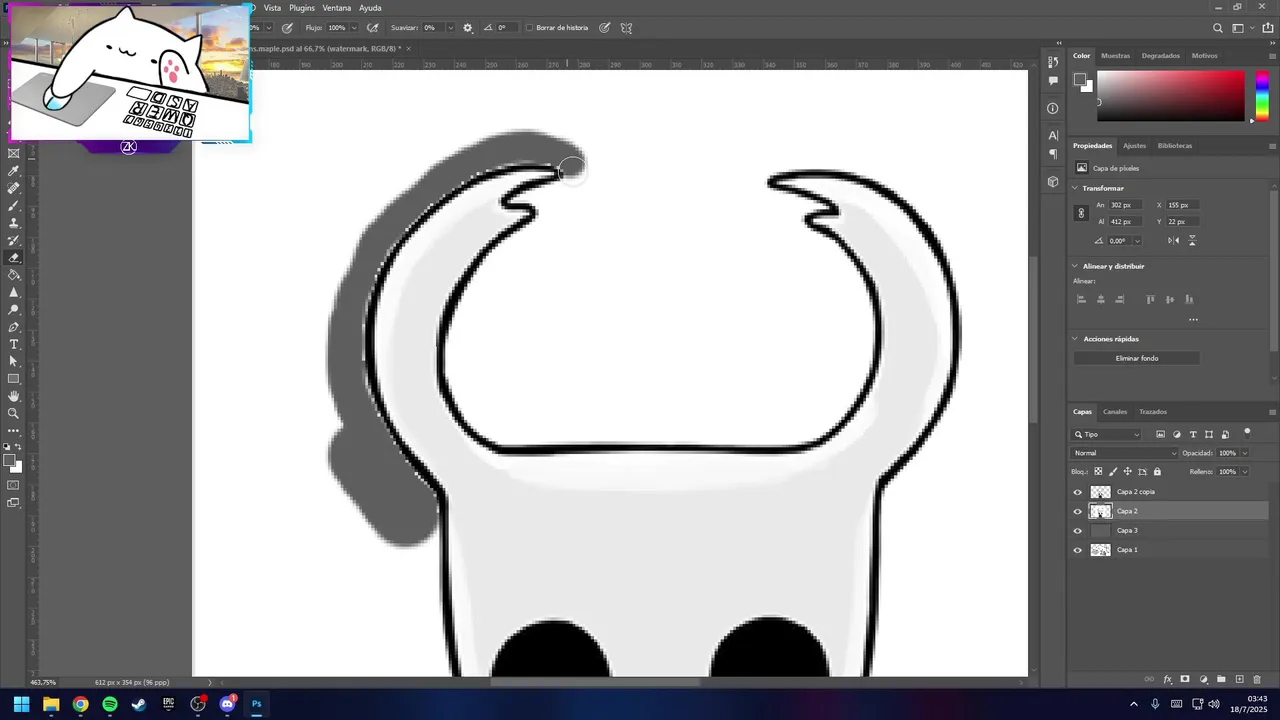The image size is (1280, 720).
Task: Select the Eyedropper tool
Action: (x=13, y=171)
